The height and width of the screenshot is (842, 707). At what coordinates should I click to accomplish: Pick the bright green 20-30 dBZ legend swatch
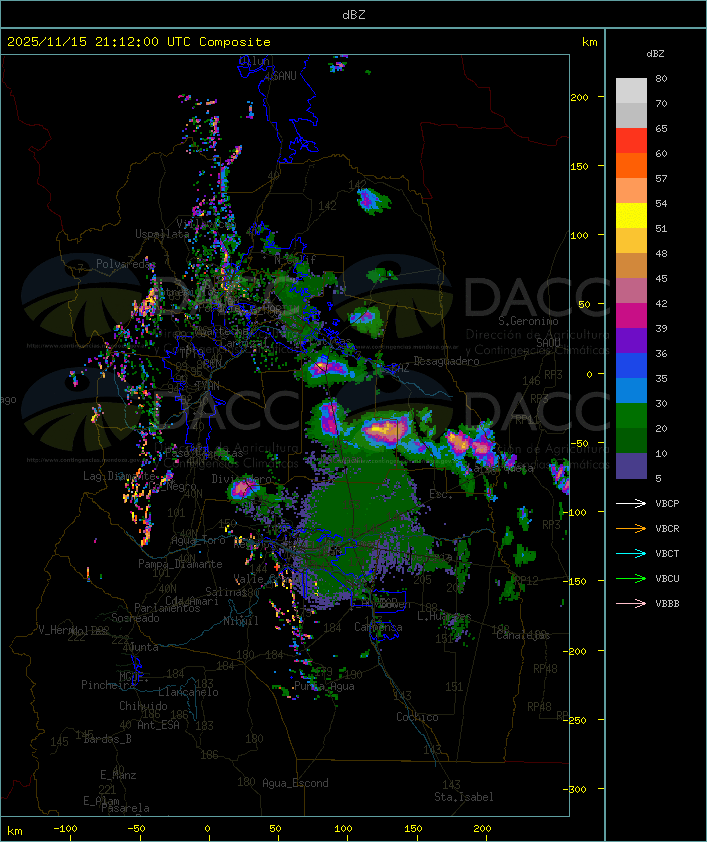631,416
